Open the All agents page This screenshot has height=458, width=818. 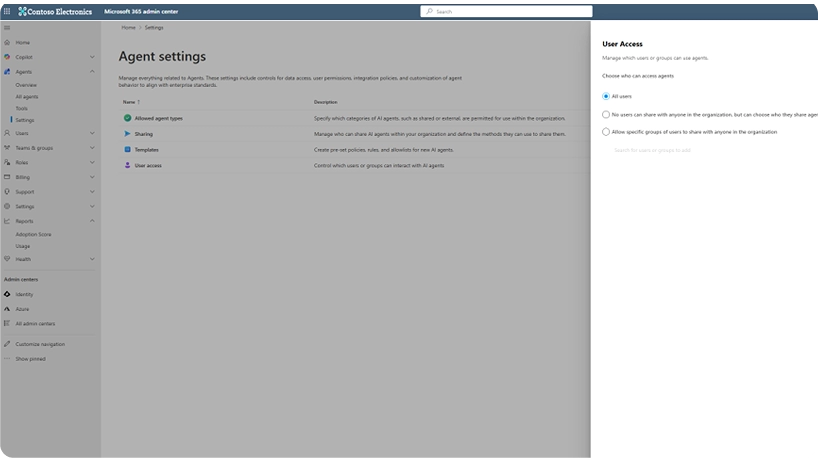point(27,97)
